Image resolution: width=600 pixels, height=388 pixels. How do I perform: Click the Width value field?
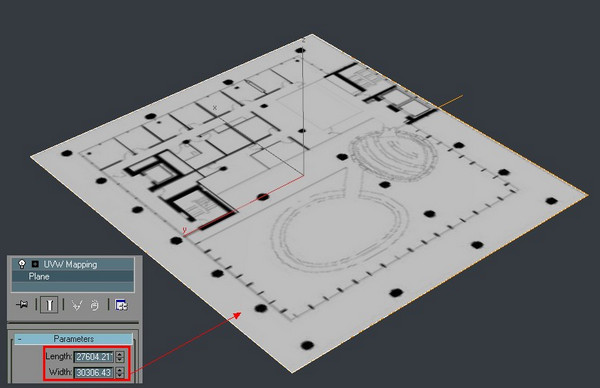point(94,372)
